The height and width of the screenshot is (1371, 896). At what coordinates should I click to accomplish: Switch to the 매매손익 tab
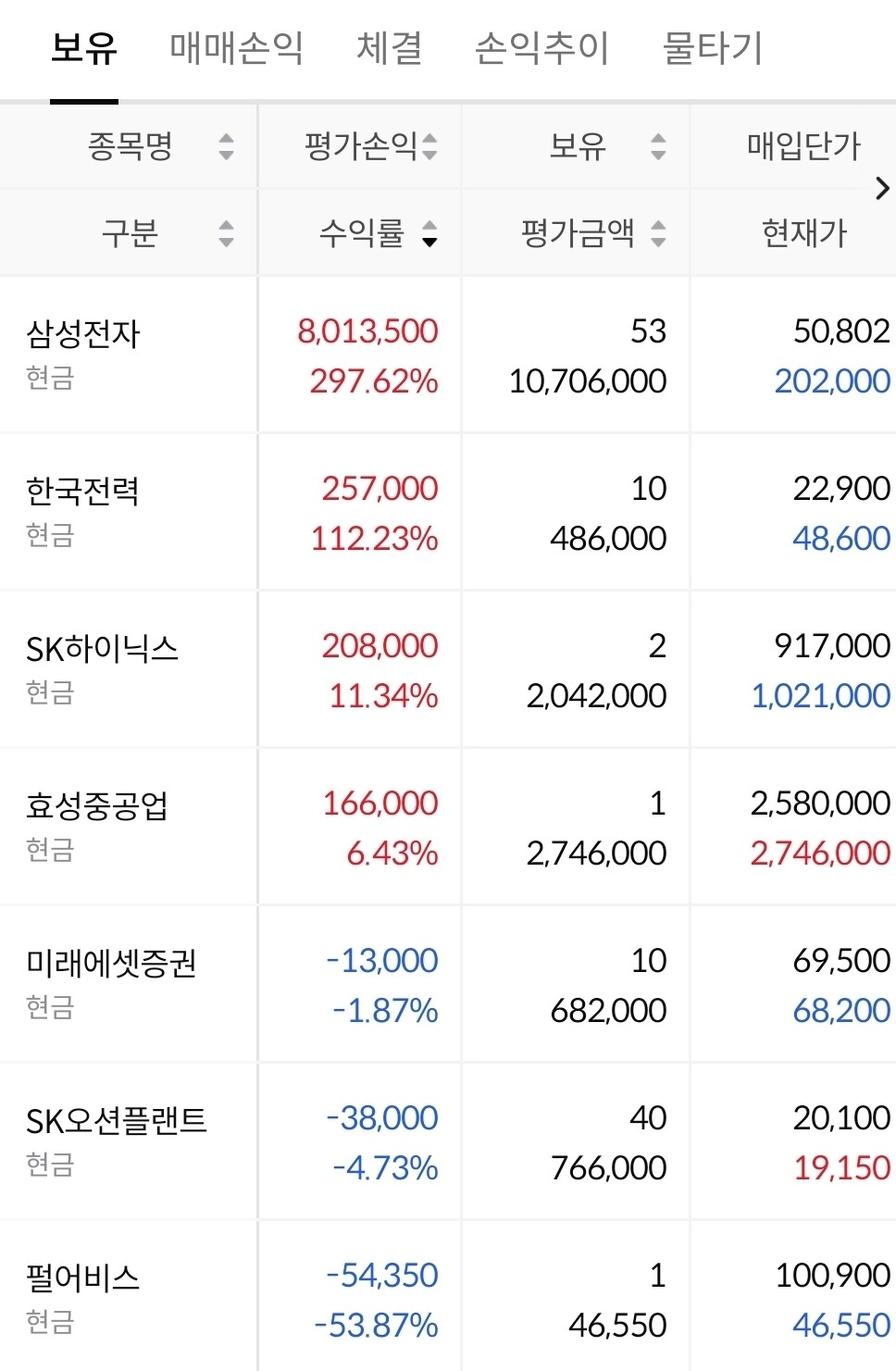point(236,48)
